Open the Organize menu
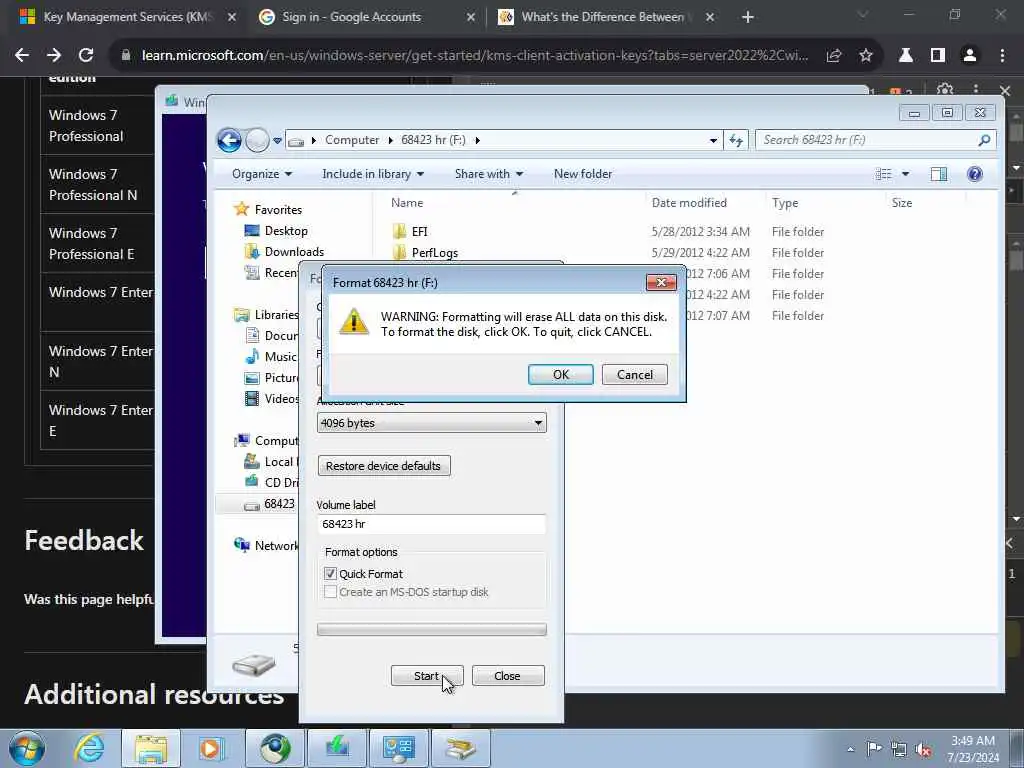 [x=262, y=174]
